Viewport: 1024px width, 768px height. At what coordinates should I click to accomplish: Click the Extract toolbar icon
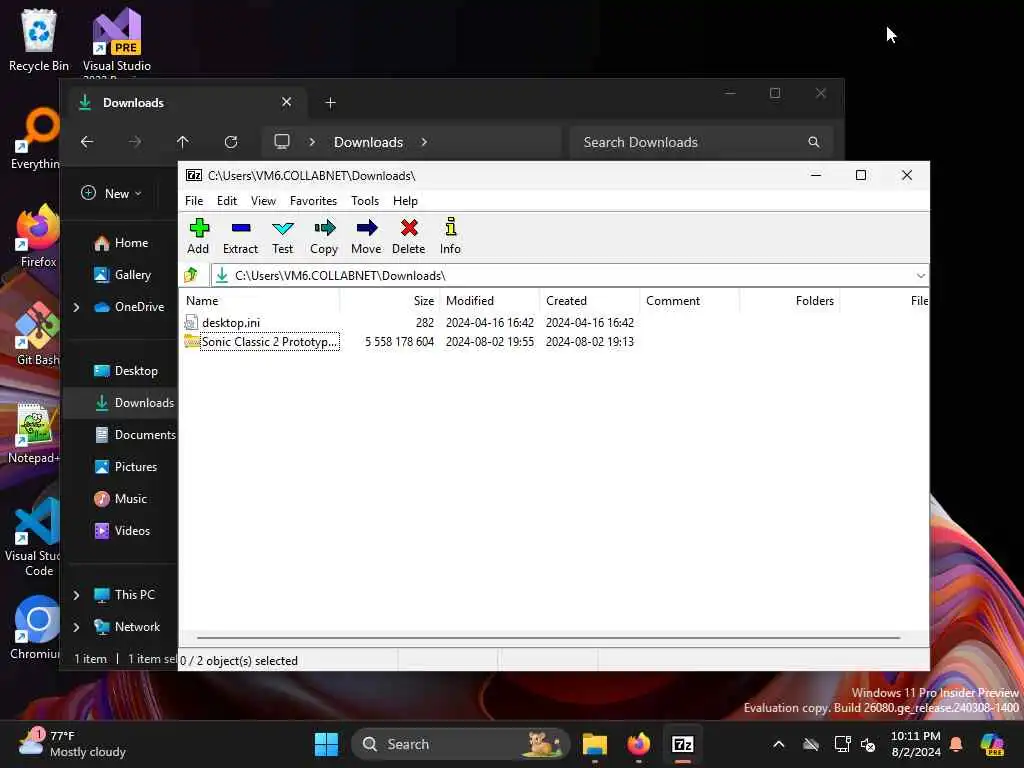click(x=240, y=236)
